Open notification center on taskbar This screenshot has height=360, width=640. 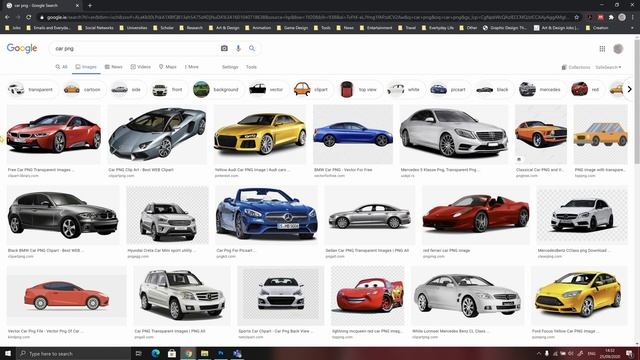pyautogui.click(x=630, y=353)
